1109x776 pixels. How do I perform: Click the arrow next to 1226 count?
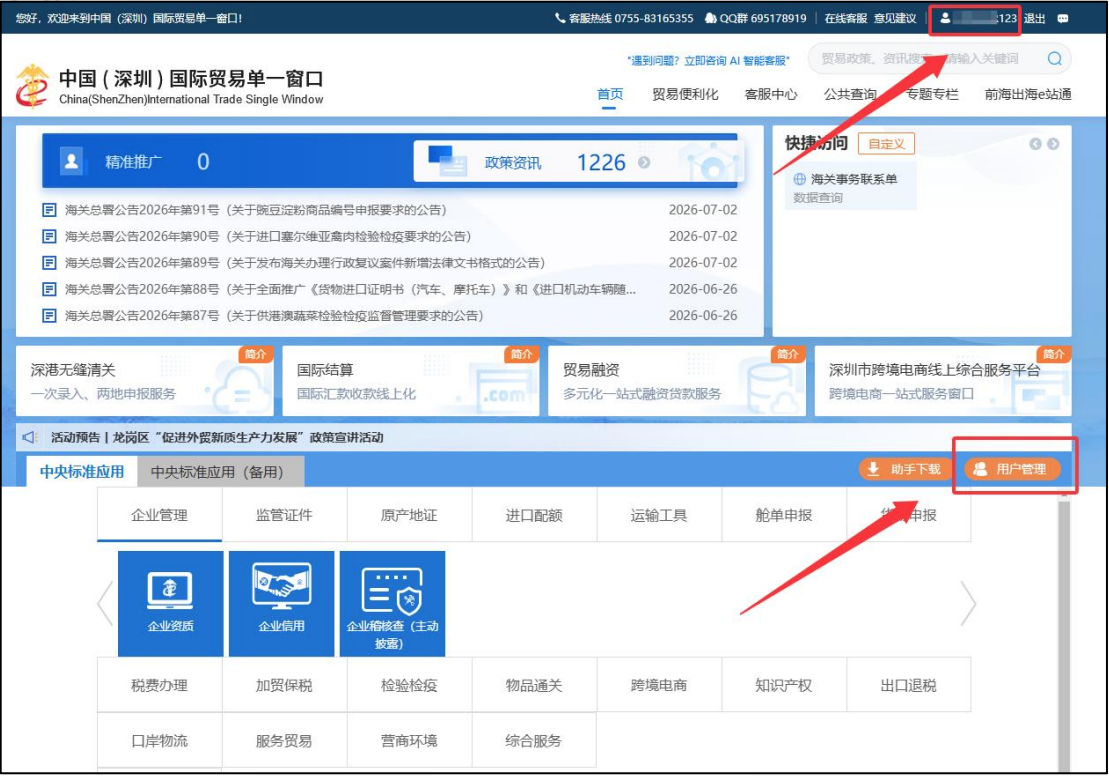pos(644,162)
